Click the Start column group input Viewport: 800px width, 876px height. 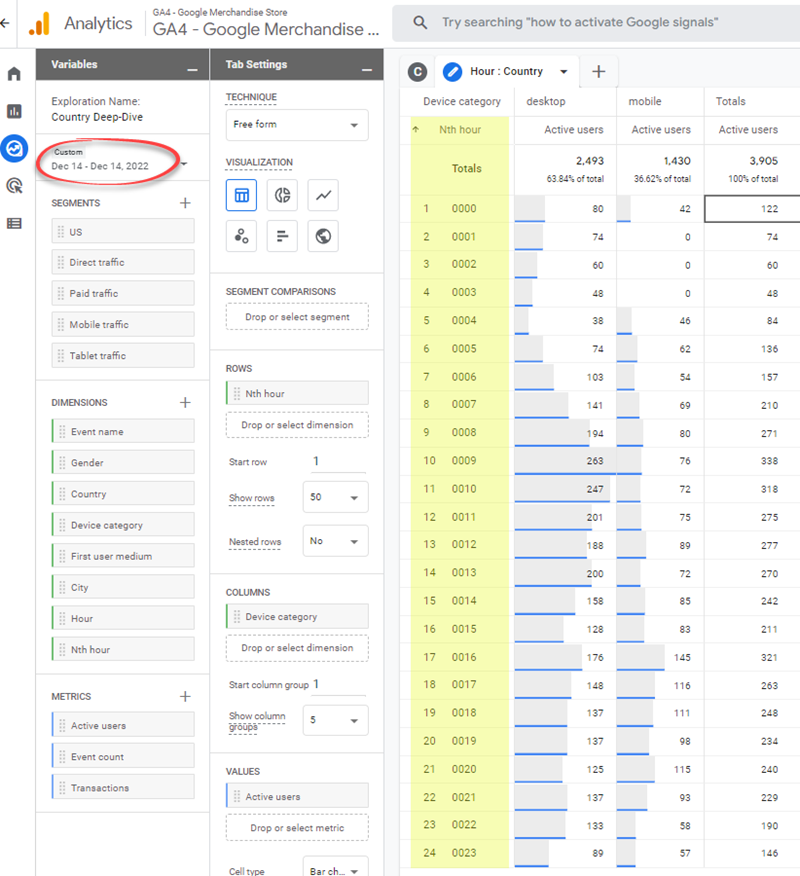coord(338,684)
